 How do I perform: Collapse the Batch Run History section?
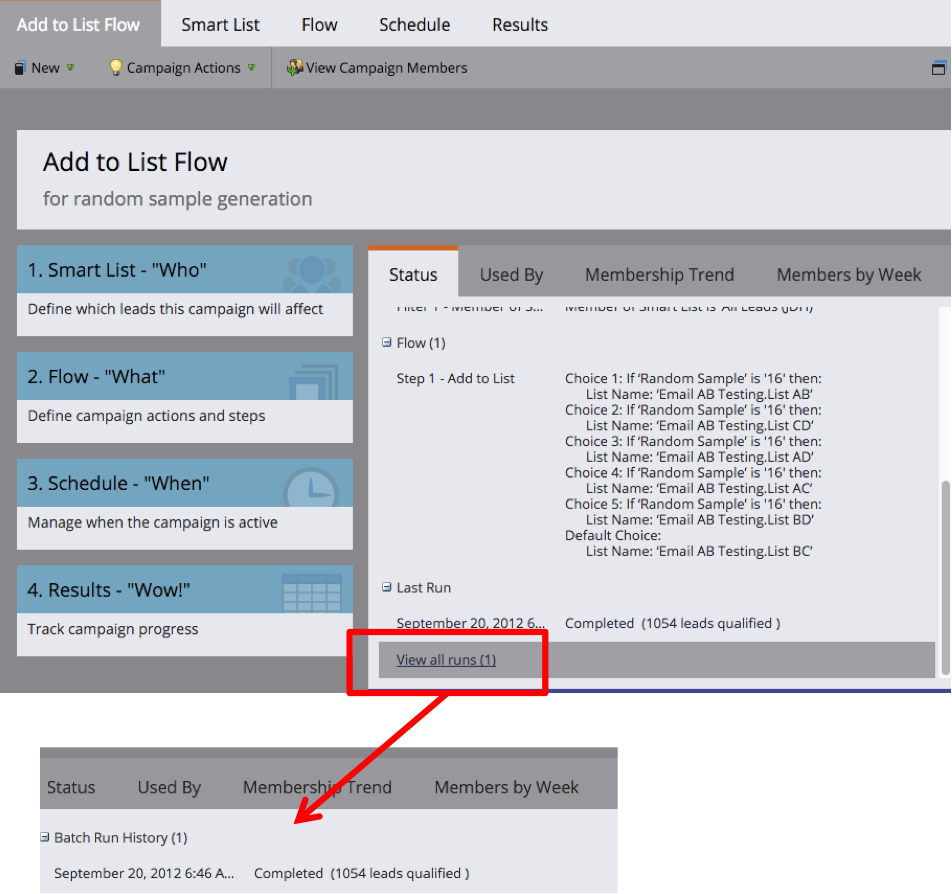tap(45, 838)
